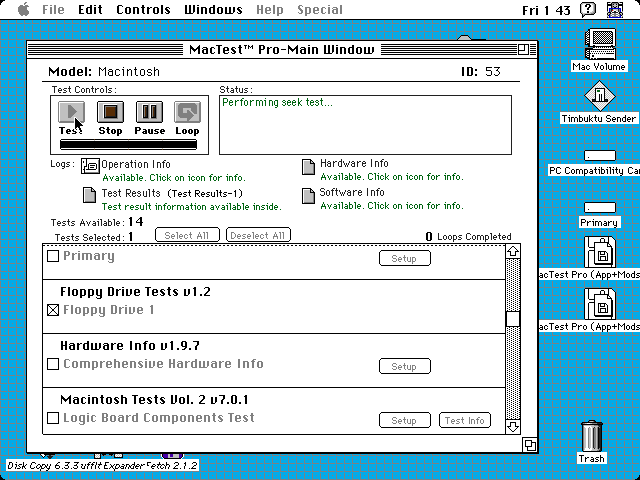Open the Windows menu
Viewport: 640px width, 480px height.
213,9
